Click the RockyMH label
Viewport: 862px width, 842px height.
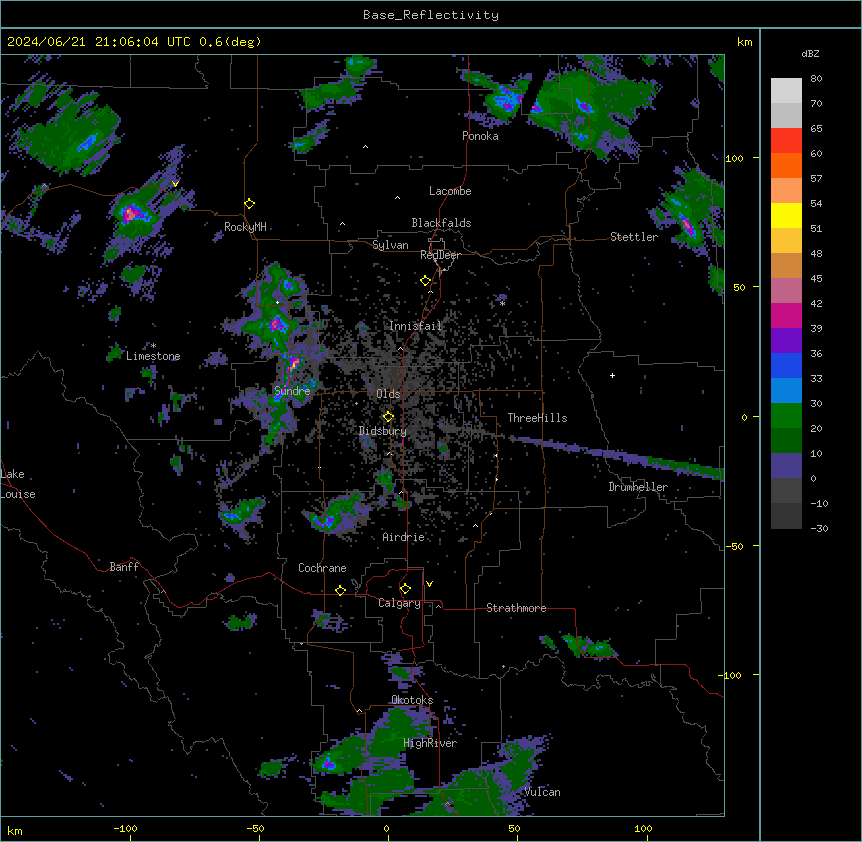(x=245, y=227)
